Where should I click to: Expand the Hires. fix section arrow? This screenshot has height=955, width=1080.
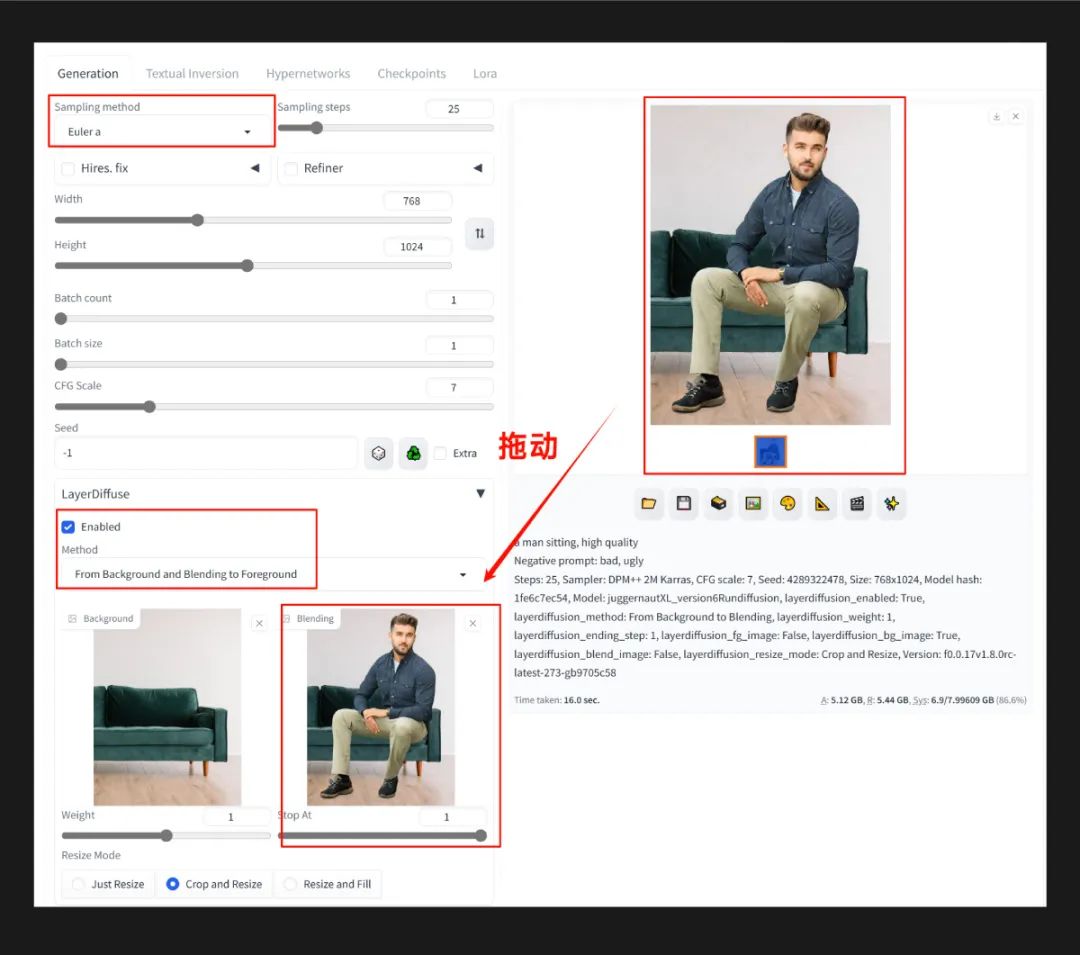[x=255, y=168]
